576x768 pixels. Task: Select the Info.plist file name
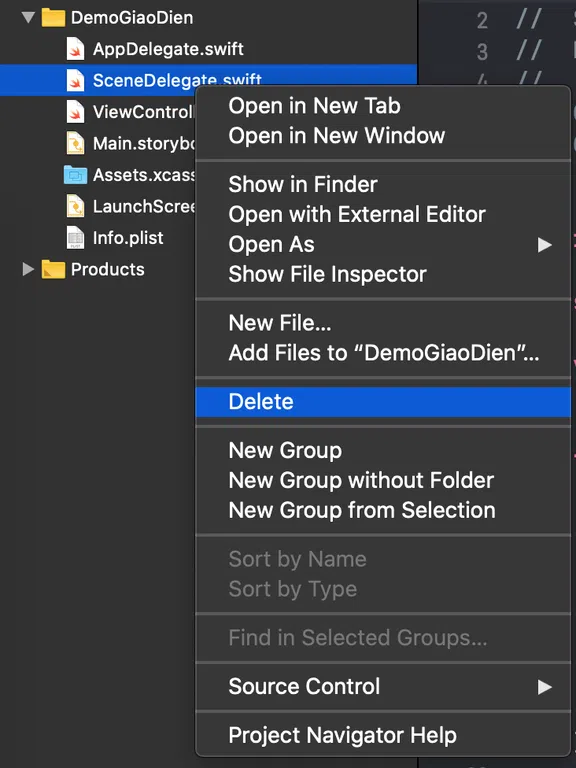click(x=128, y=238)
